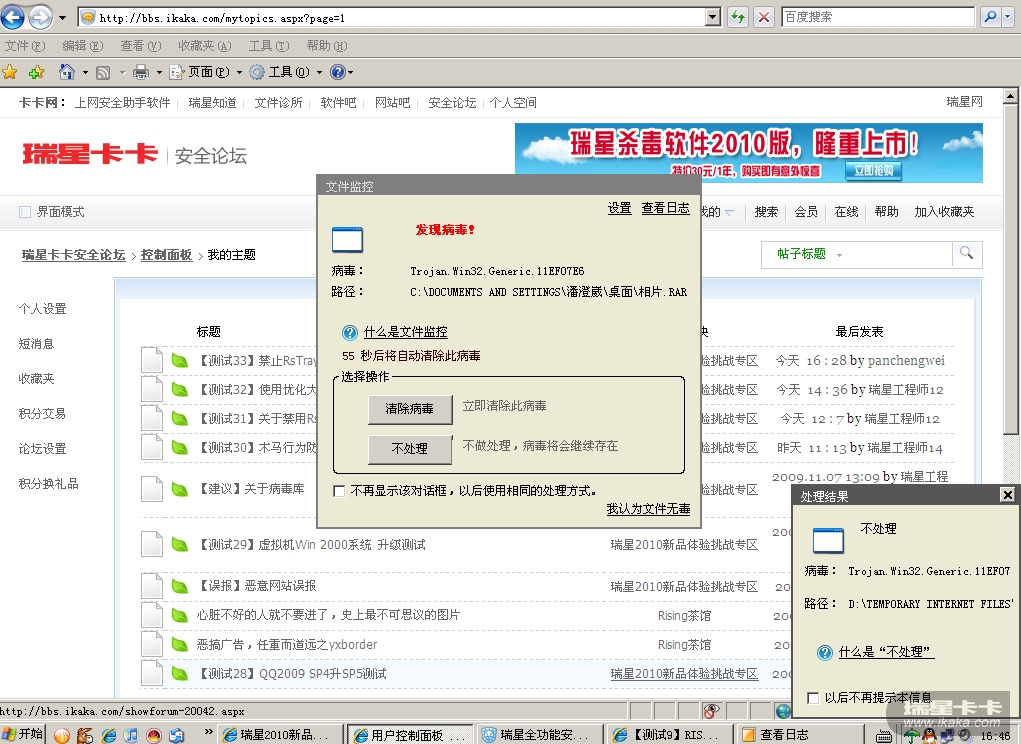
Task: Open the address bar dropdown arrow
Action: (x=713, y=17)
